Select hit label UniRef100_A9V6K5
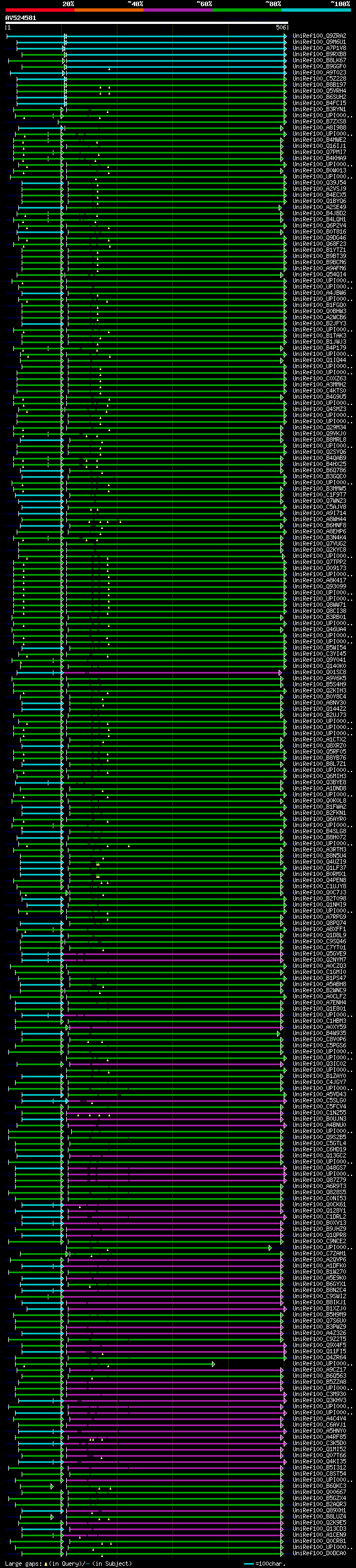 tap(319, 678)
